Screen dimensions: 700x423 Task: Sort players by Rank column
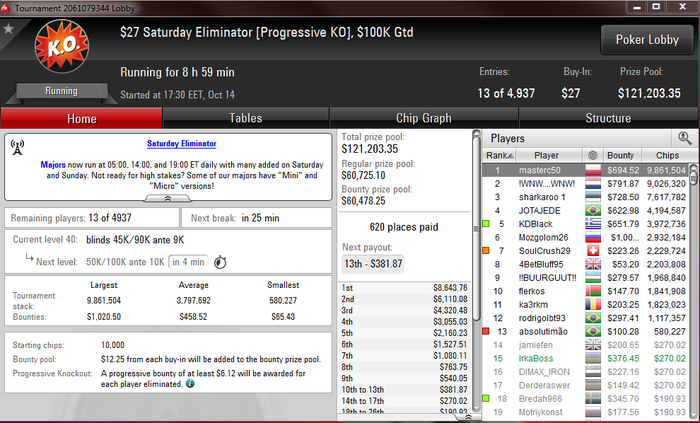pos(500,155)
